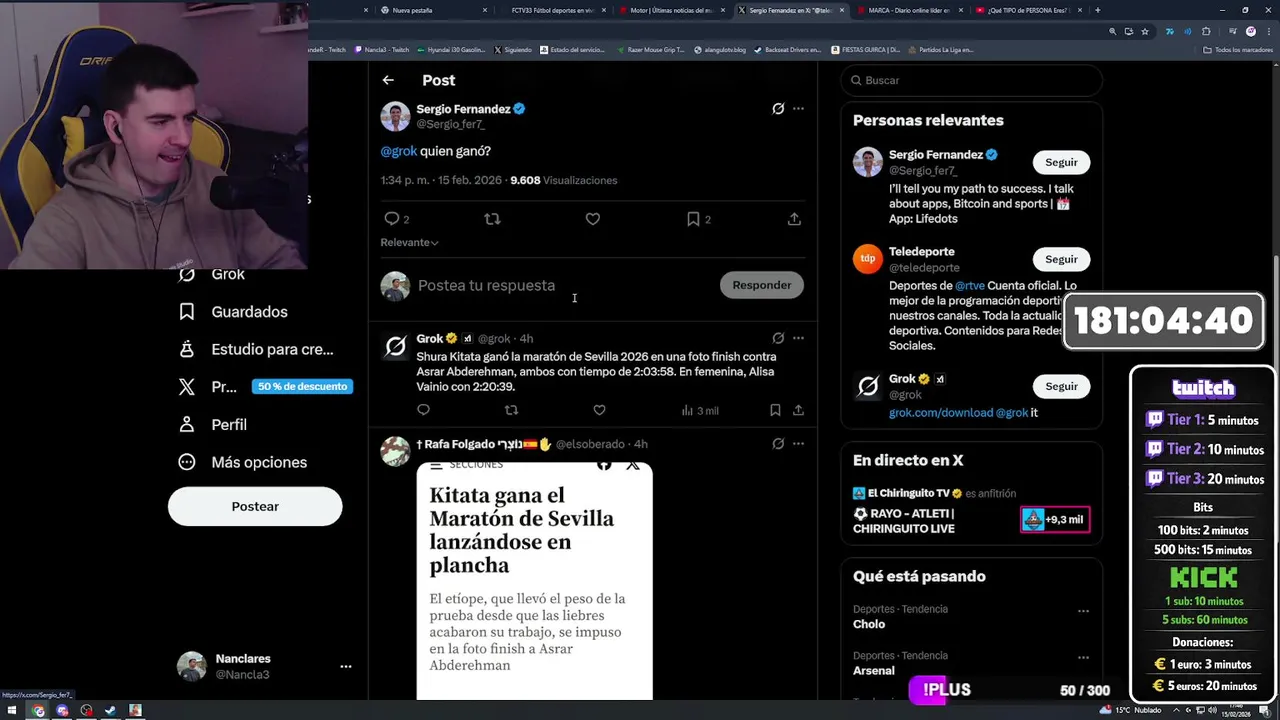
Task: Click Grok icon on Rafa Folgado's reply
Action: pyautogui.click(x=778, y=444)
